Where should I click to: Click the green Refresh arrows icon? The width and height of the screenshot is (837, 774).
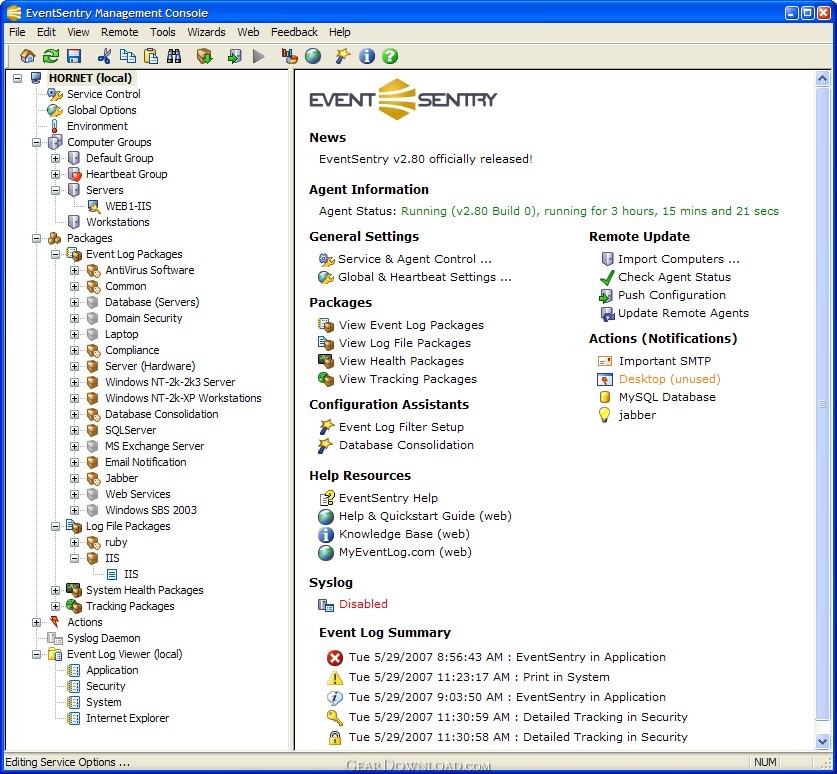click(x=51, y=56)
